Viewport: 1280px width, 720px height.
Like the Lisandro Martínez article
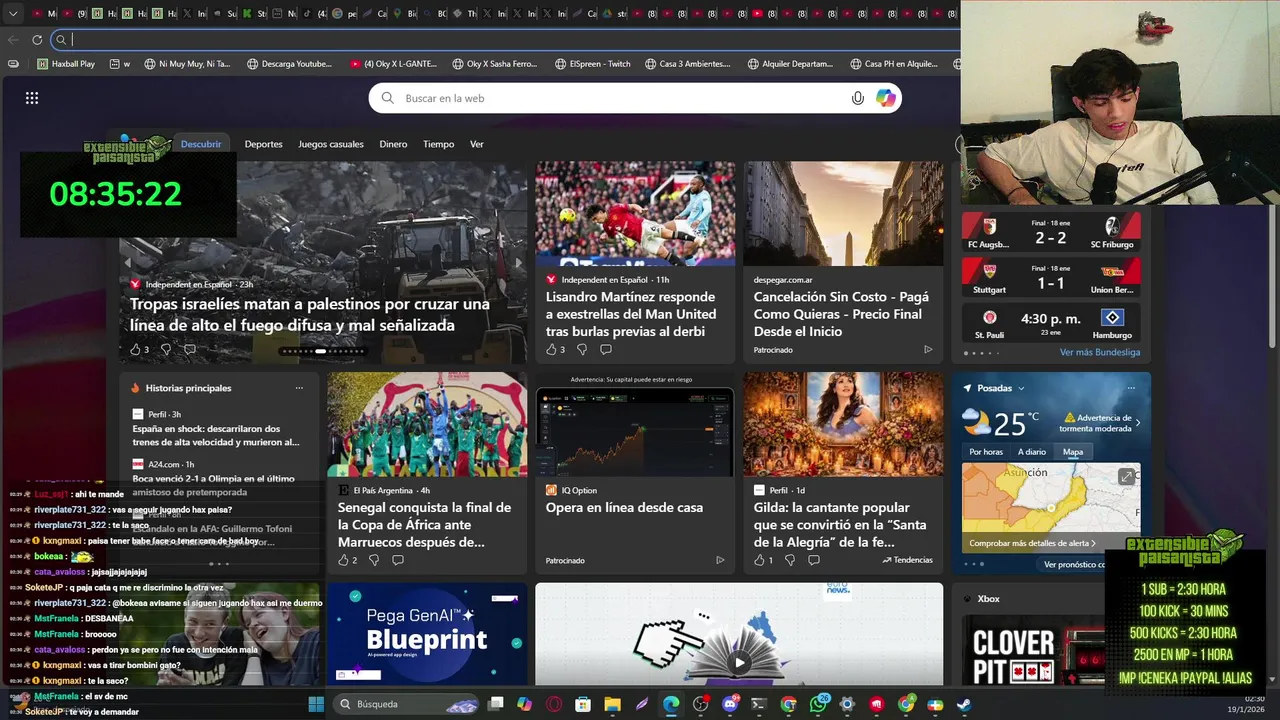(551, 349)
